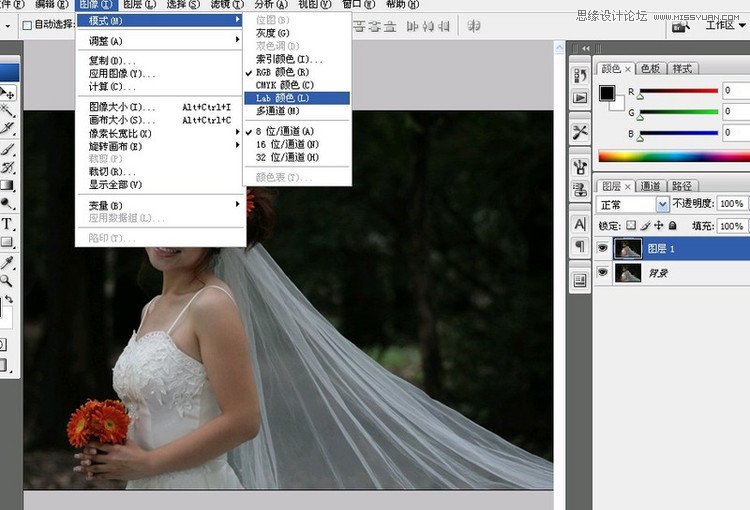Open the Actions panel play icon

pyautogui.click(x=580, y=98)
